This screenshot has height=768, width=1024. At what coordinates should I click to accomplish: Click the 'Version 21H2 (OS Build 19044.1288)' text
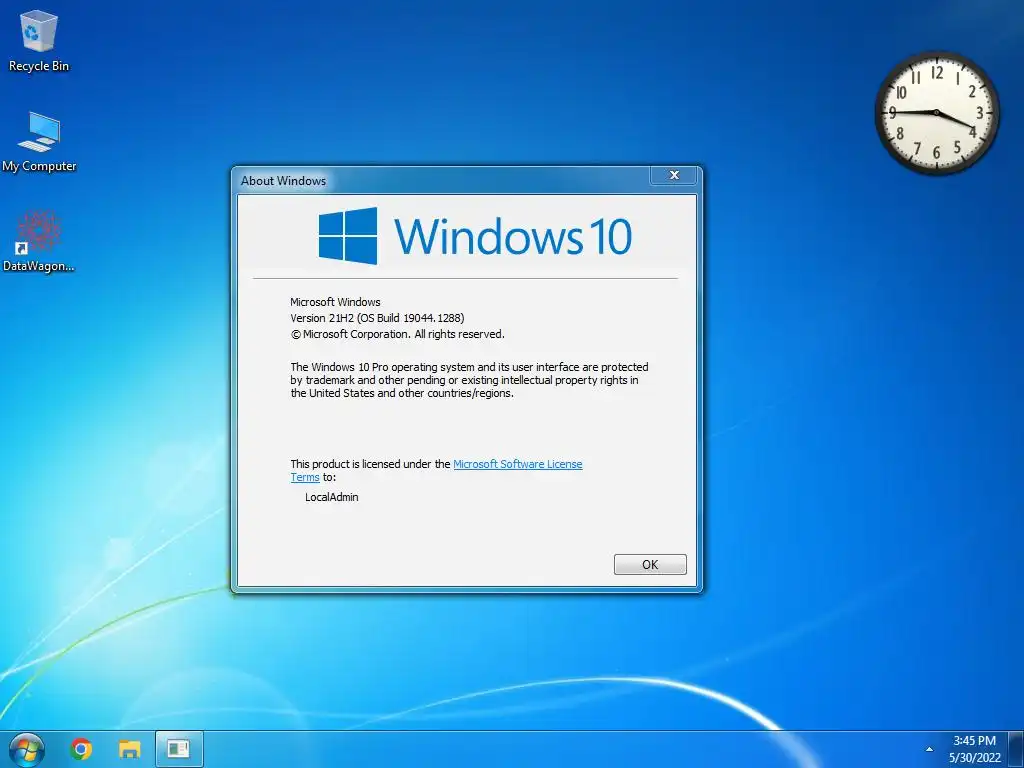[377, 318]
